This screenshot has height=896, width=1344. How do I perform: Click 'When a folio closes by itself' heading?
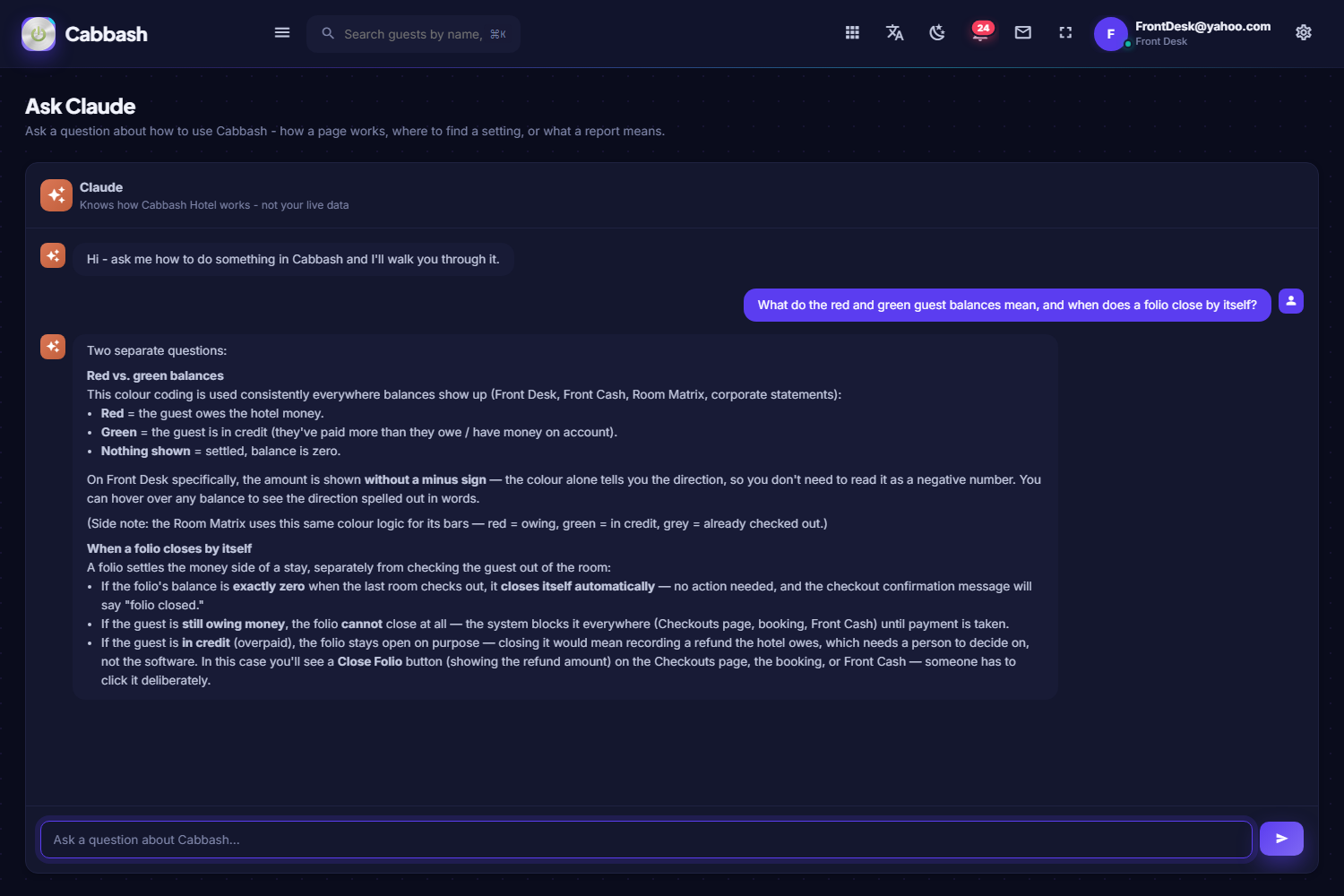click(169, 548)
